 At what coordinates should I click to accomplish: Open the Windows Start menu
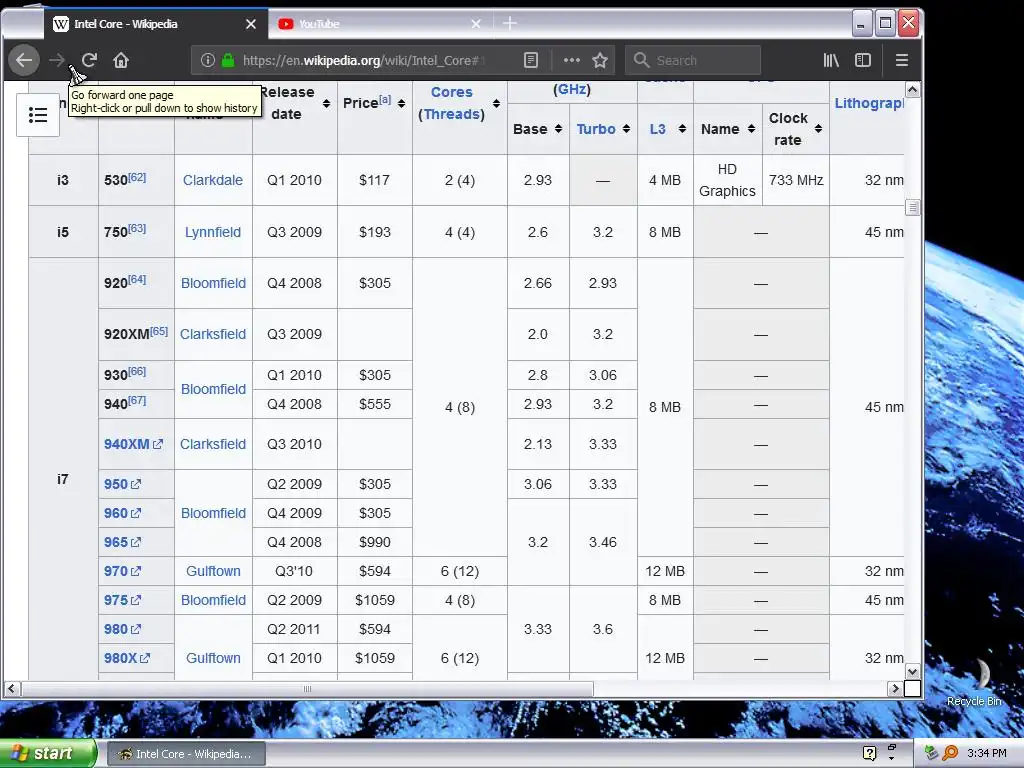[x=47, y=754]
